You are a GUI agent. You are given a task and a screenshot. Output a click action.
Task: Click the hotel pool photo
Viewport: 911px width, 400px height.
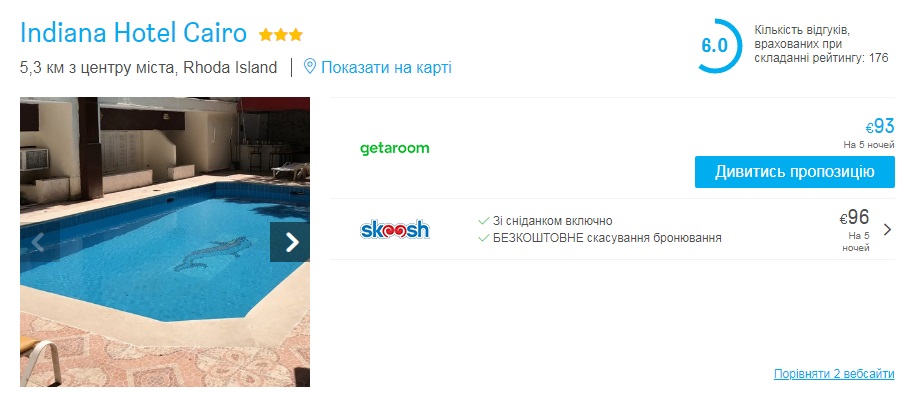164,242
